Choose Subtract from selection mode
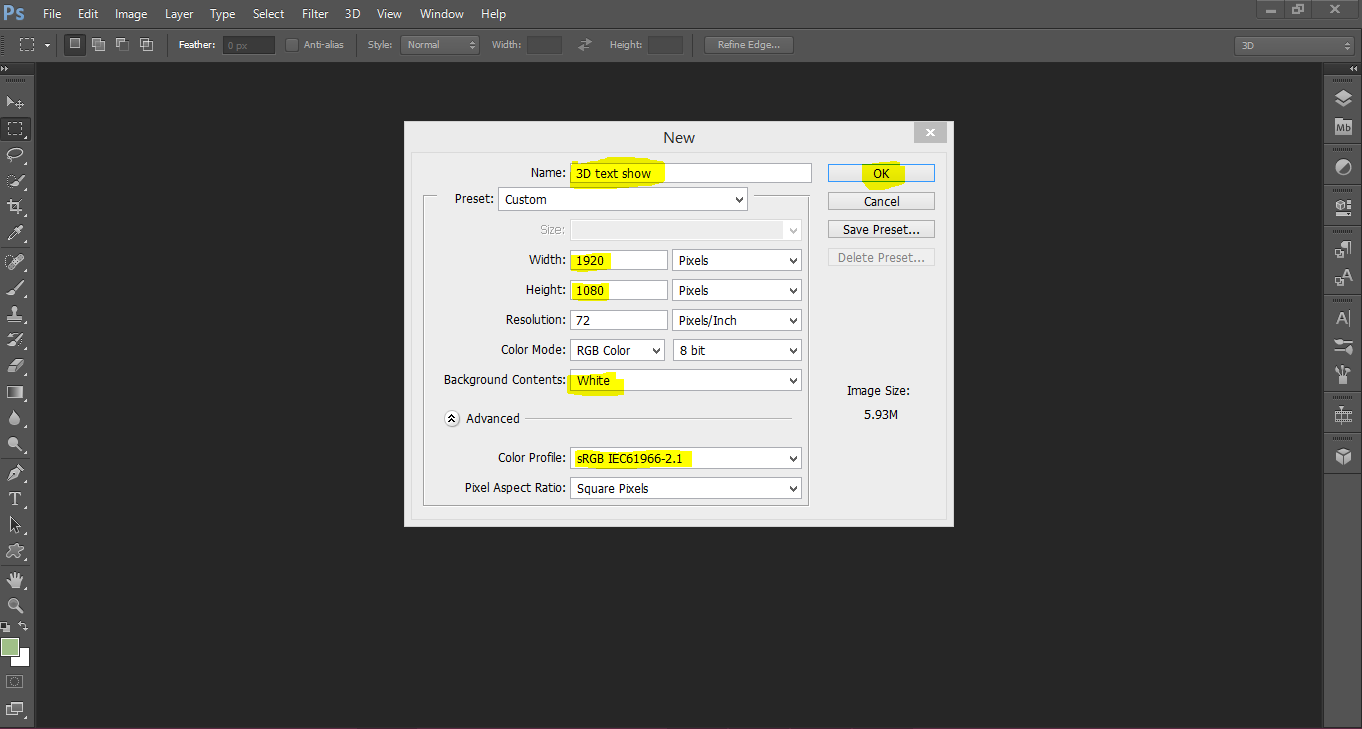1362x729 pixels. (x=122, y=45)
